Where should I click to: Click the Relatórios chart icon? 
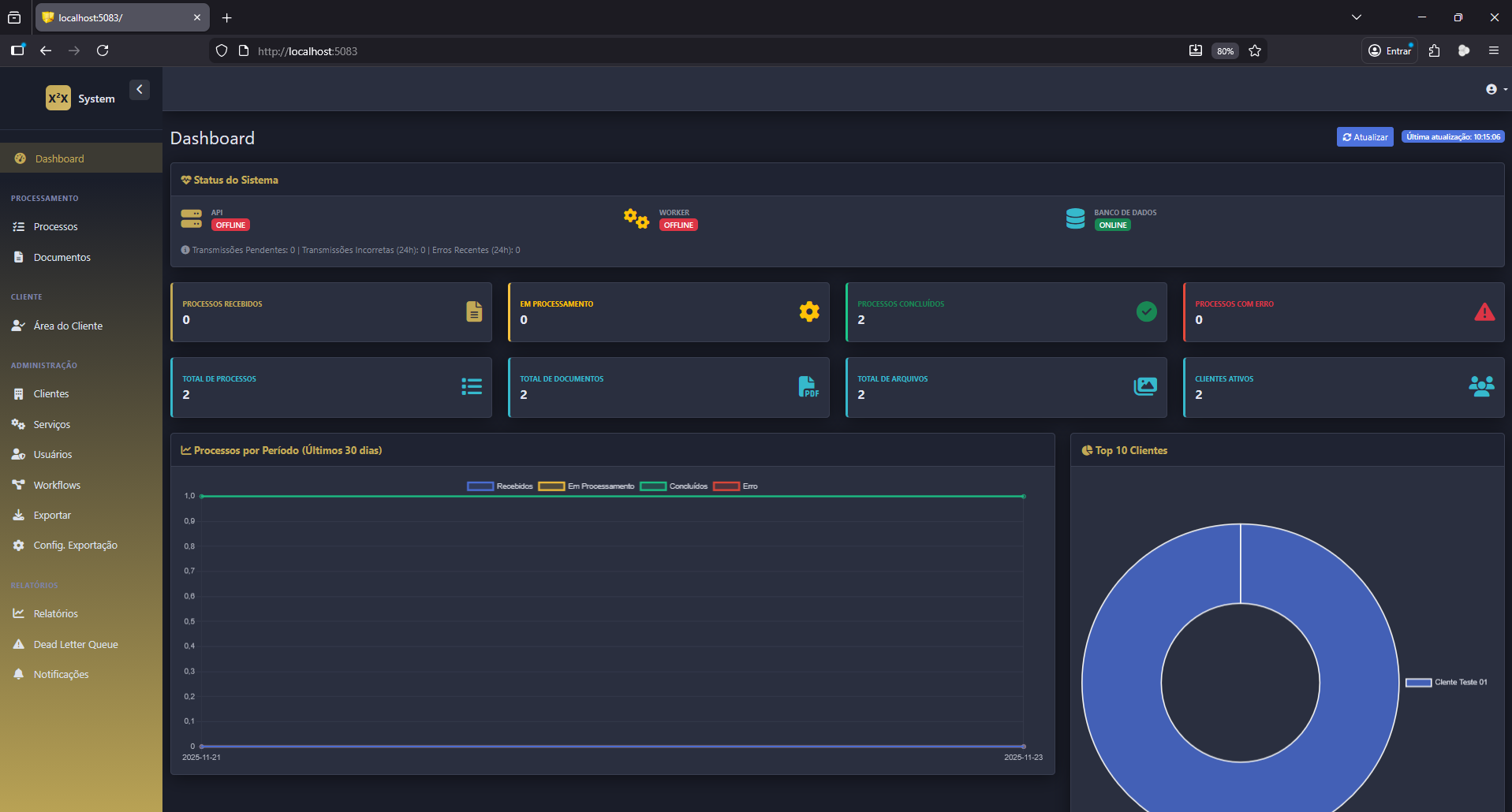(19, 614)
